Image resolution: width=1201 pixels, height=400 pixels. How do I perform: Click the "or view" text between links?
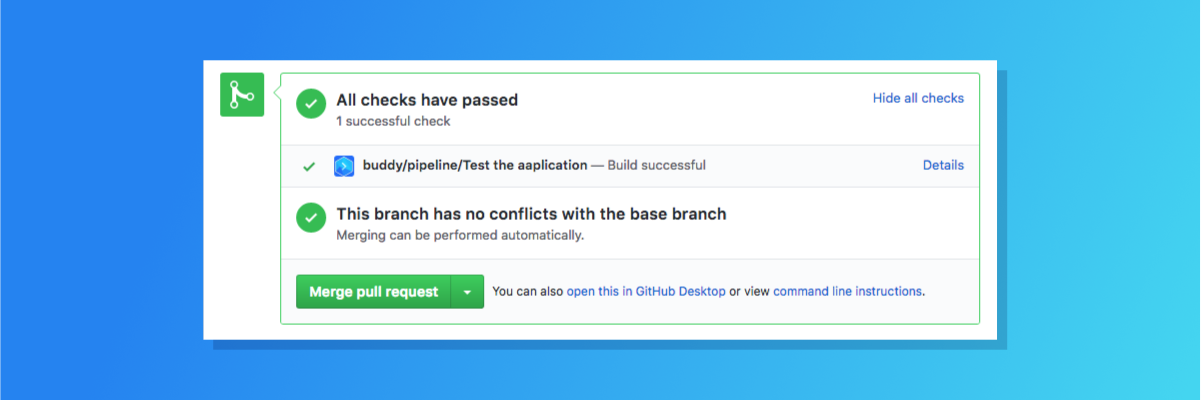749,292
